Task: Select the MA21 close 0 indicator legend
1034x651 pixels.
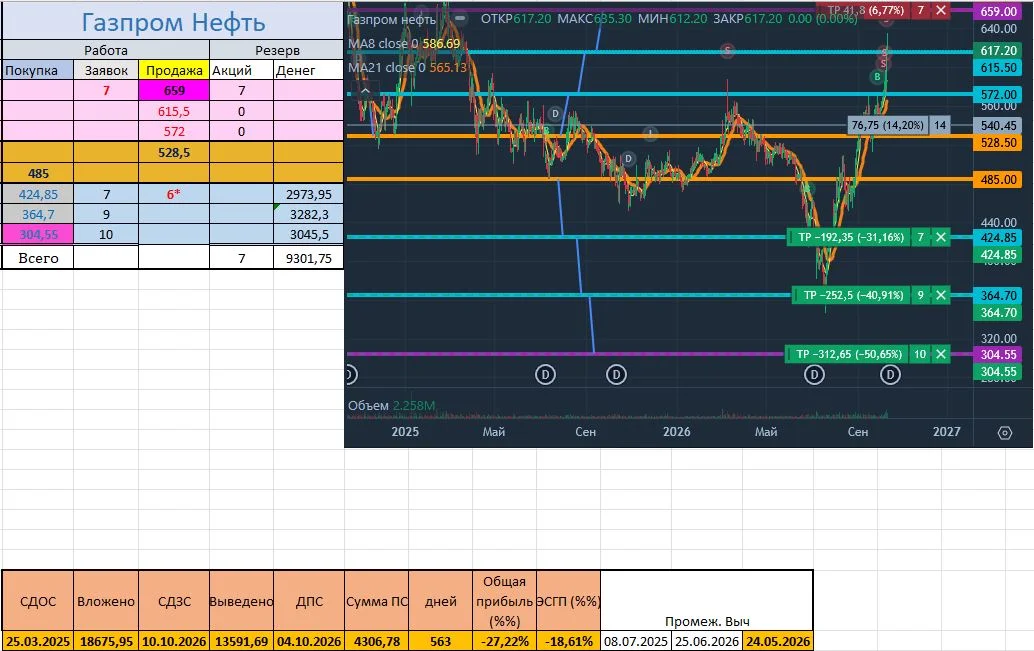Action: (x=407, y=67)
